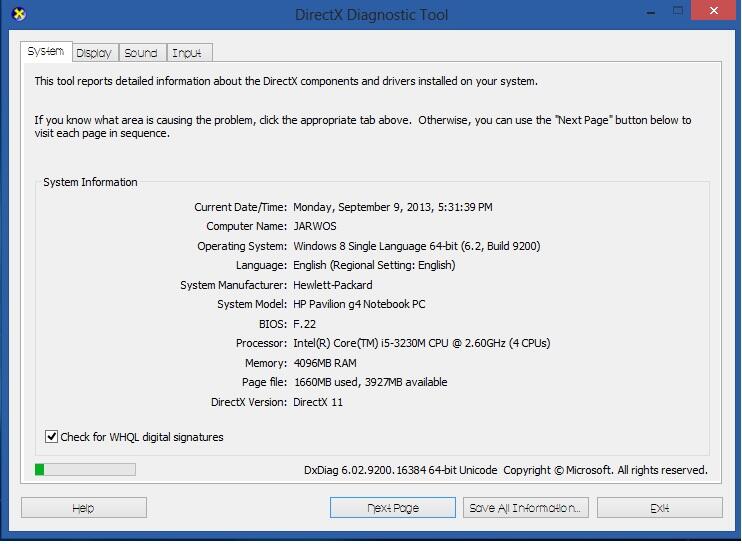
Task: Toggle Check for WHQL digital signatures checkbox
Action: 51,436
